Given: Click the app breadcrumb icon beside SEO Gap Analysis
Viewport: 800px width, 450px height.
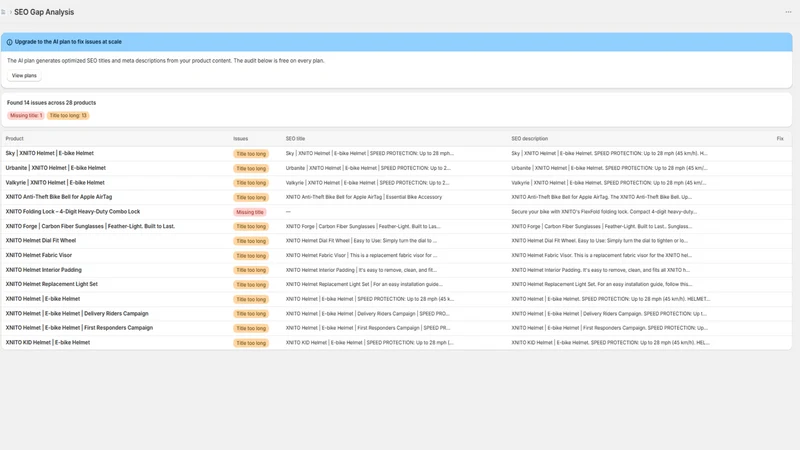Looking at the screenshot, I should [x=3, y=12].
